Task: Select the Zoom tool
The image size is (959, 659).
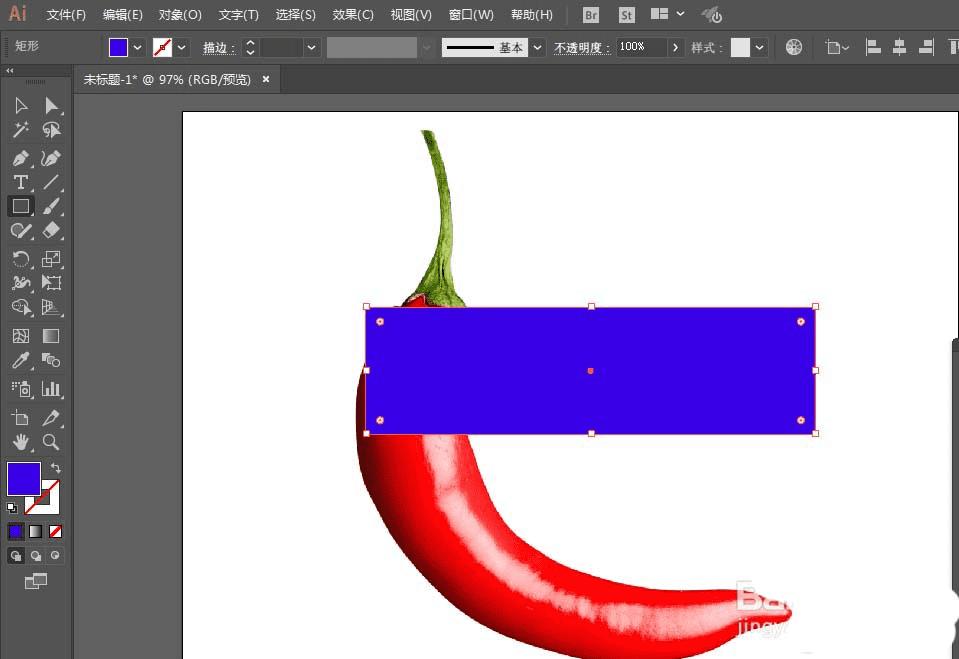Action: [x=50, y=442]
